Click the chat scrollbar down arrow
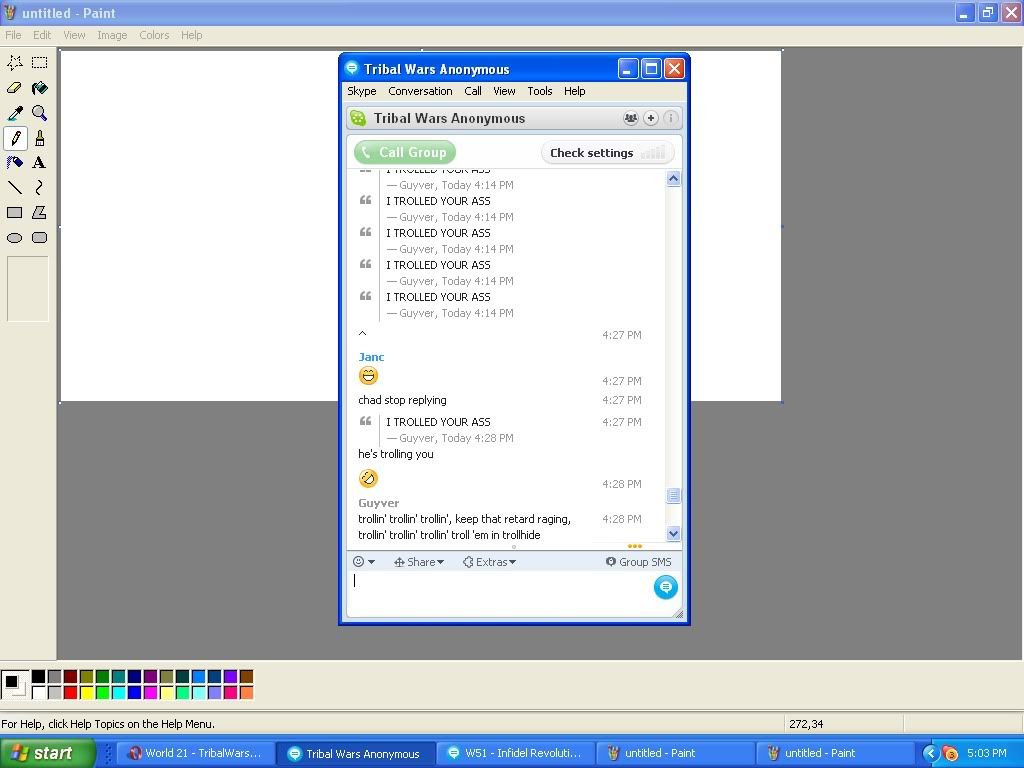This screenshot has width=1024, height=768. pos(673,534)
